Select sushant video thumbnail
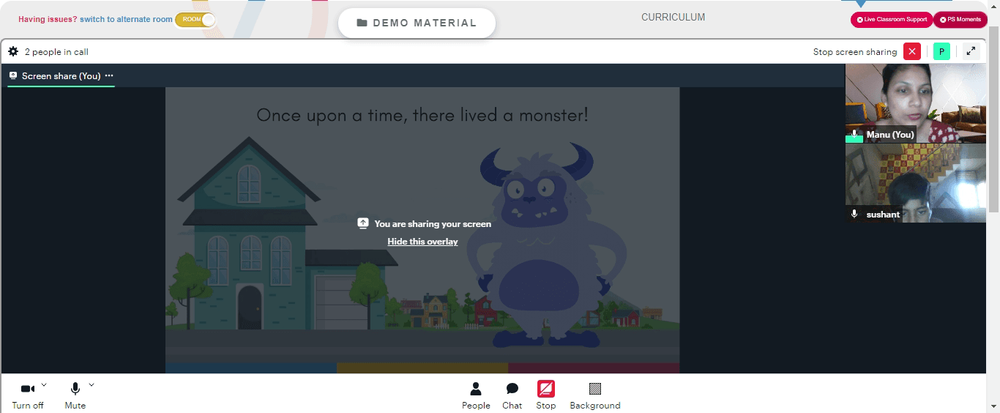 coord(915,183)
